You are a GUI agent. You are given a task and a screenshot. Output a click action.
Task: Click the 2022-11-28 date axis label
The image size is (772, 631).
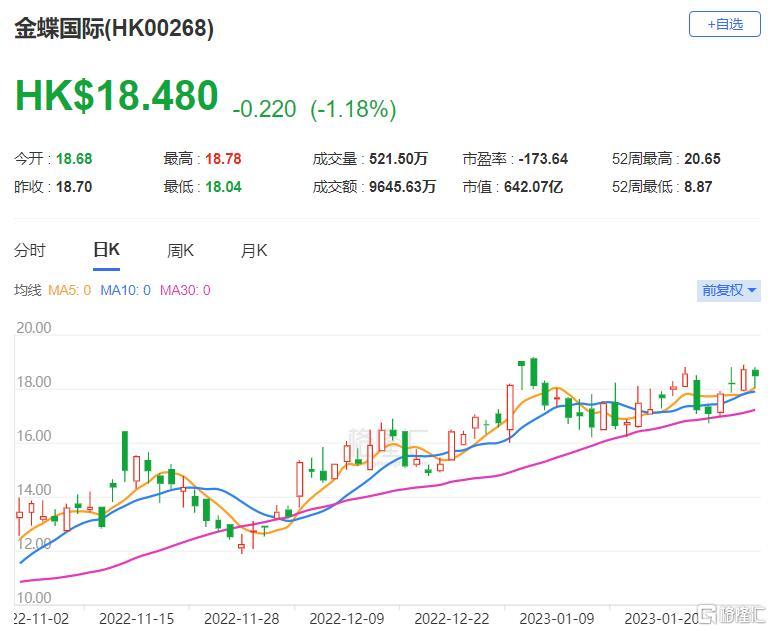pos(241,618)
